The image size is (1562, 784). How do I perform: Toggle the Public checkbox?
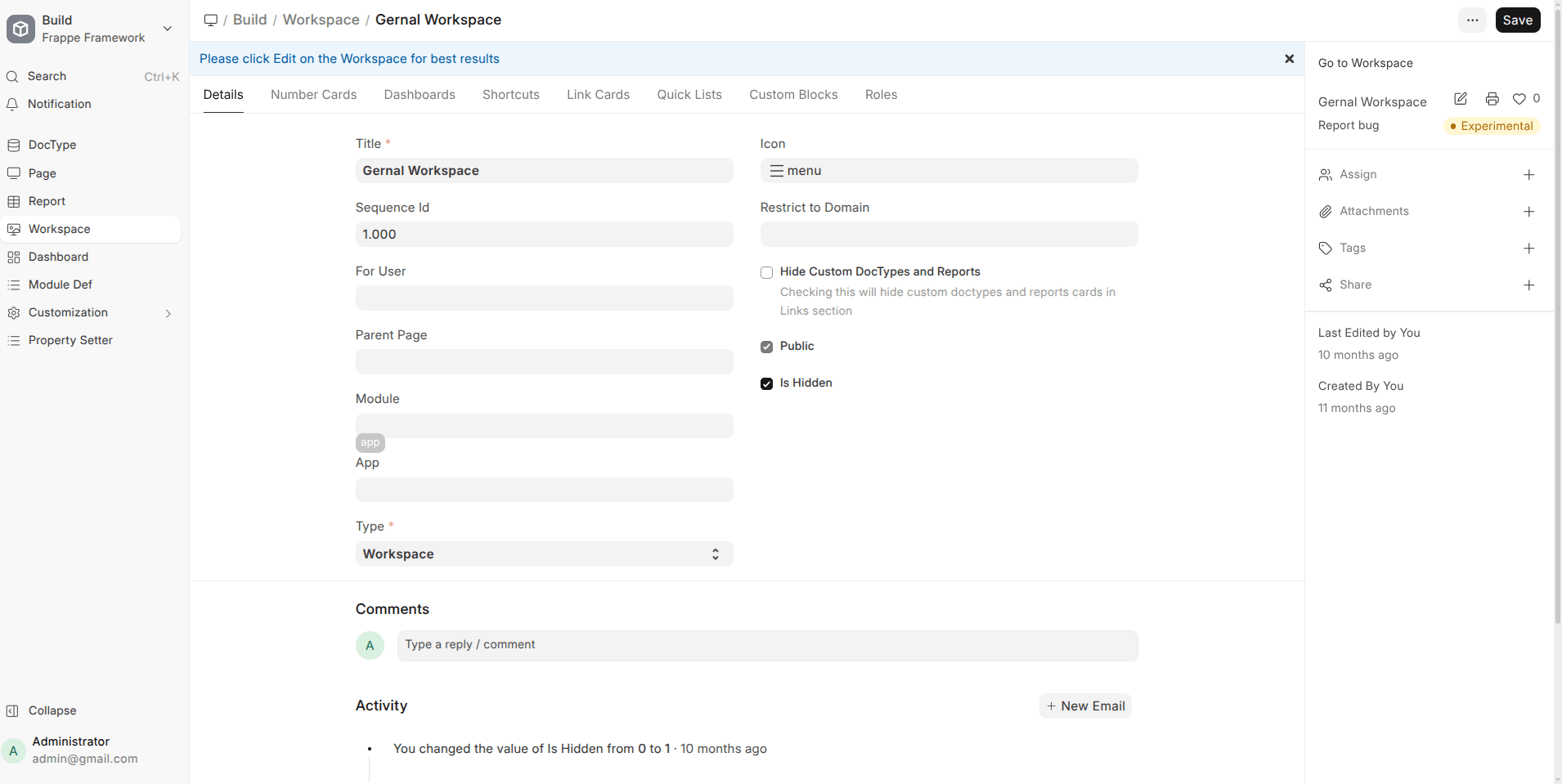(766, 347)
